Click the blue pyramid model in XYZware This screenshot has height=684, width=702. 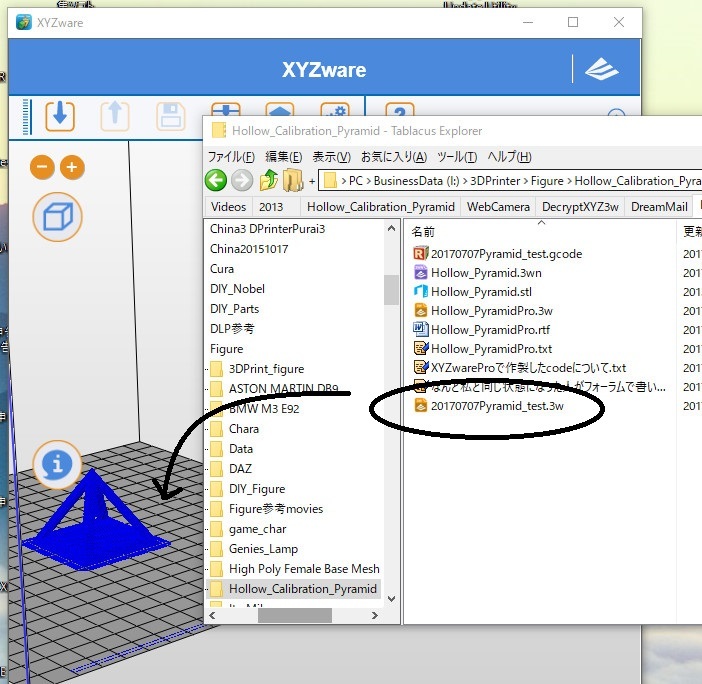coord(95,524)
